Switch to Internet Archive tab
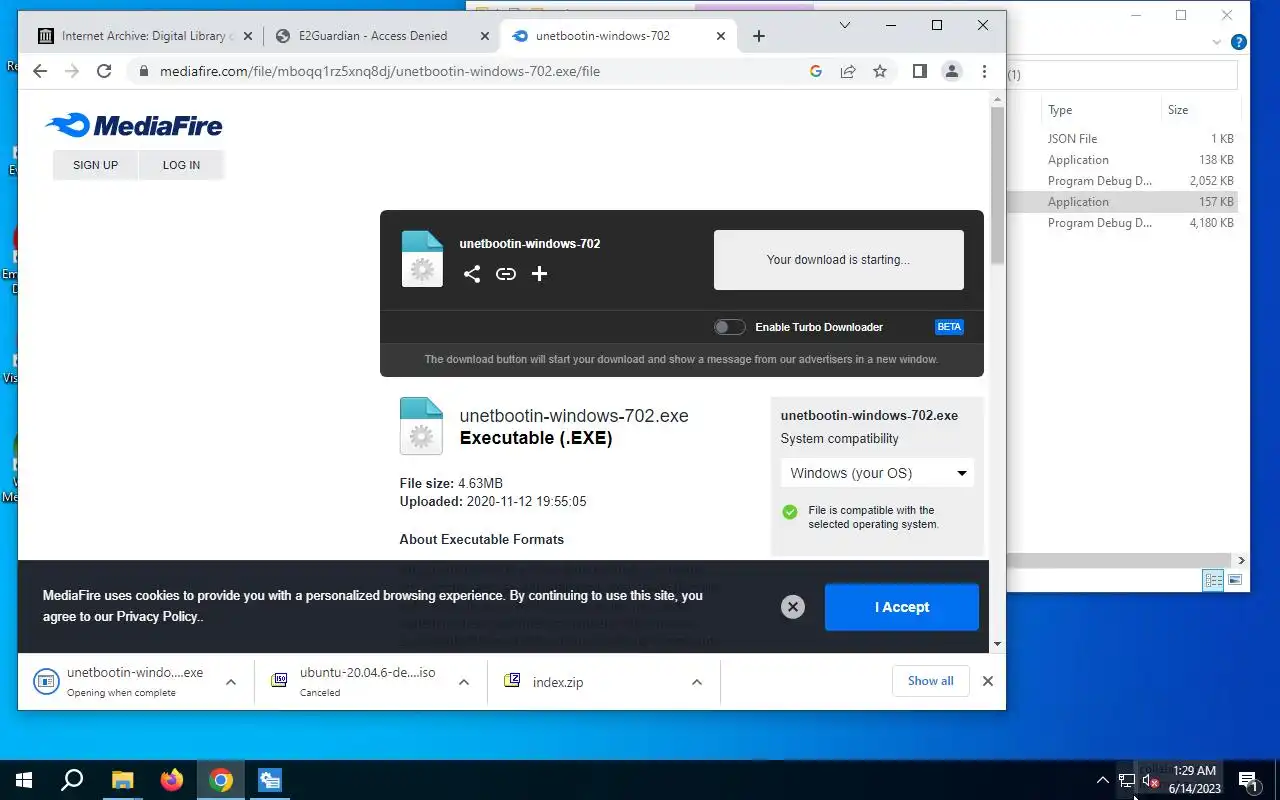This screenshot has width=1280, height=800. (x=143, y=36)
